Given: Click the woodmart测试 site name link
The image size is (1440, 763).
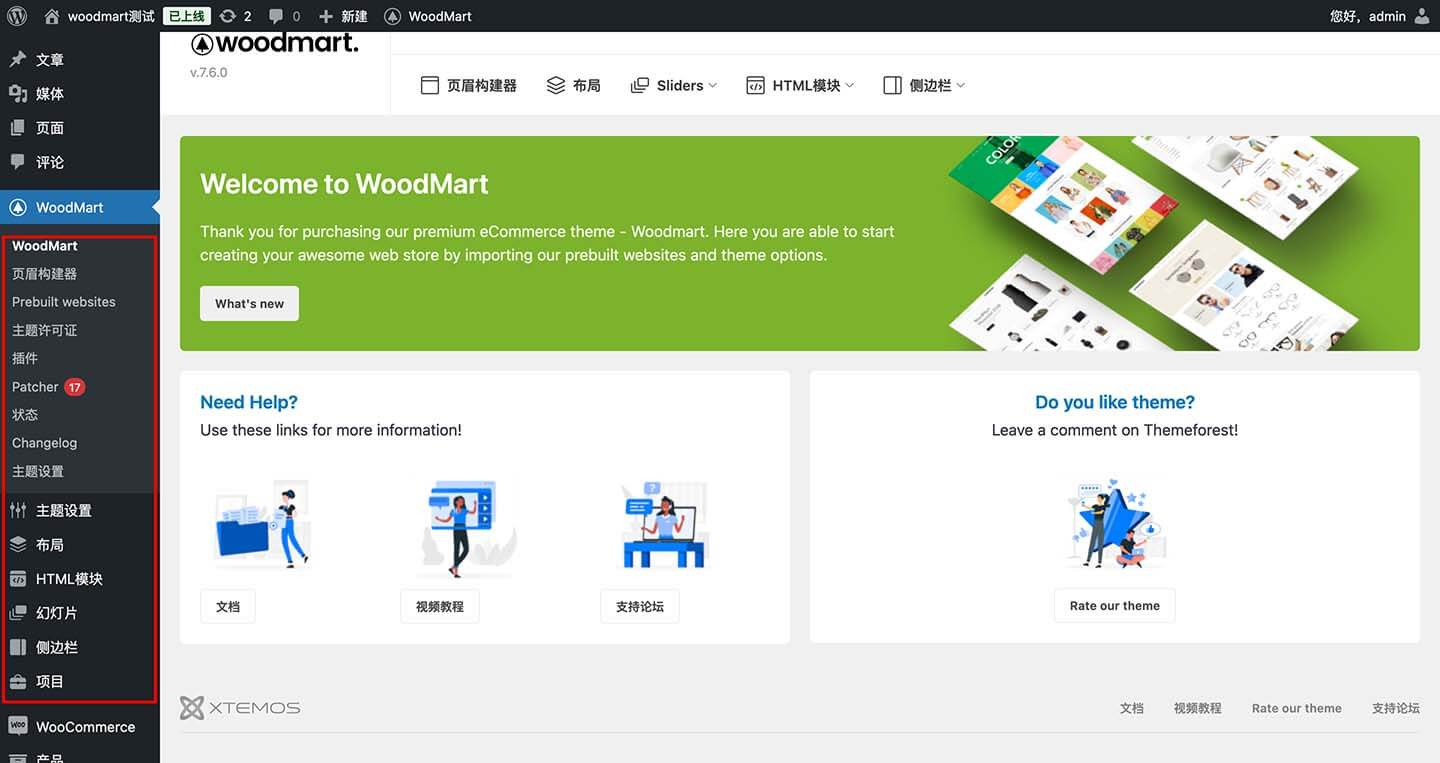Looking at the screenshot, I should [111, 16].
